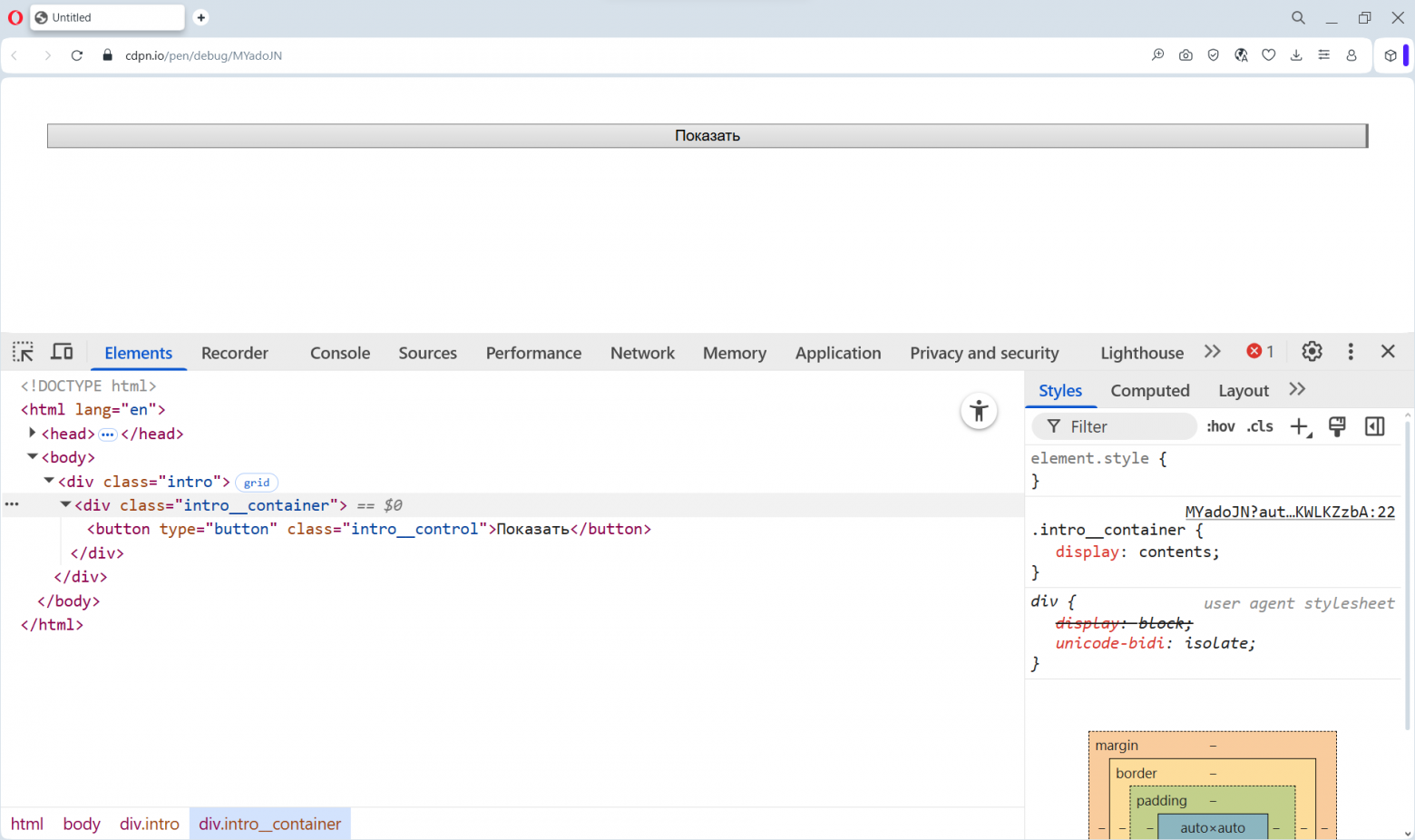Screen dimensions: 1415x840
Task: Open the profile account icon
Action: tap(1352, 55)
